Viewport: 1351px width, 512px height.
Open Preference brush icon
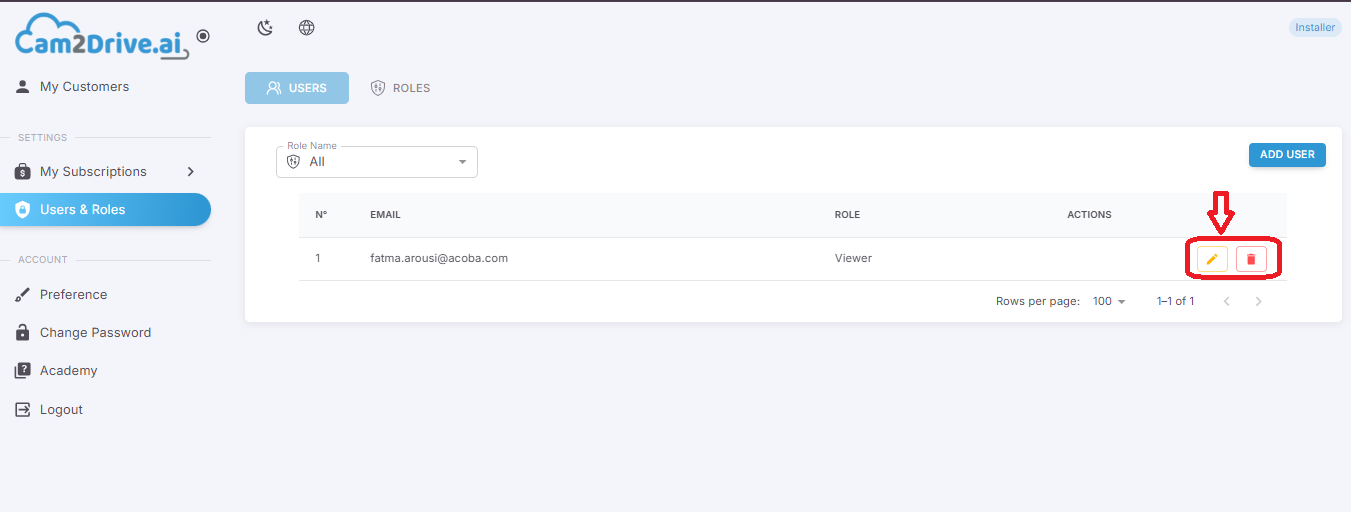(23, 295)
